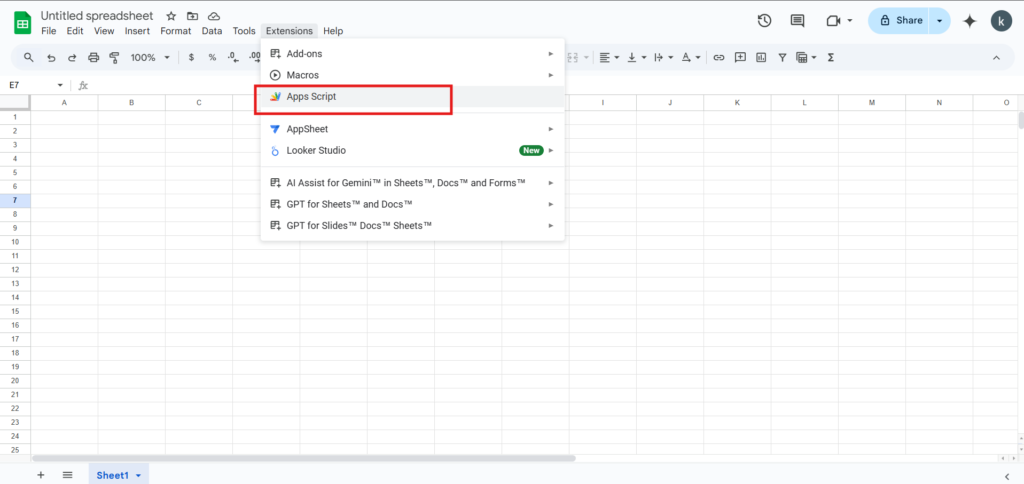Open the File menu
Viewport: 1024px width, 484px height.
[x=48, y=31]
